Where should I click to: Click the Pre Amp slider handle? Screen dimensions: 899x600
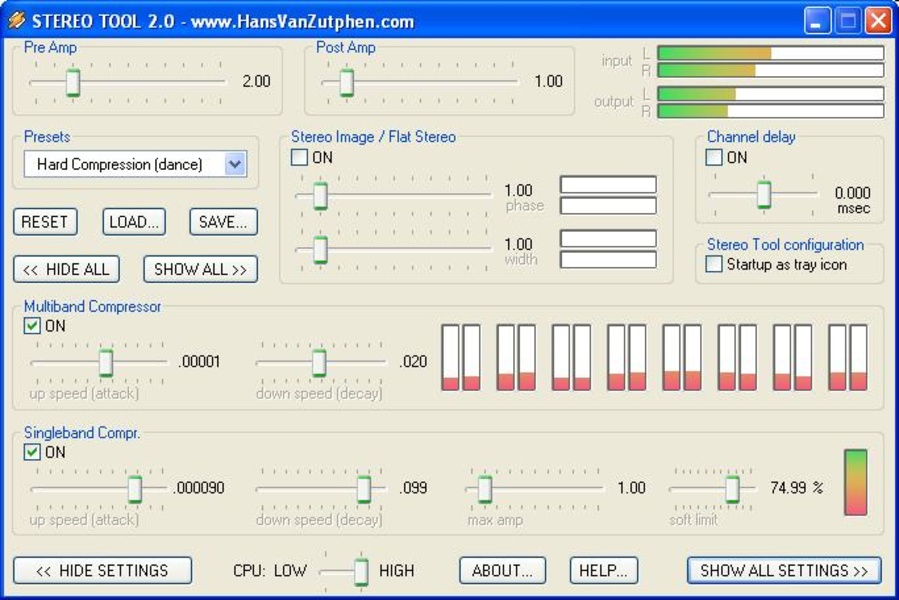click(73, 82)
